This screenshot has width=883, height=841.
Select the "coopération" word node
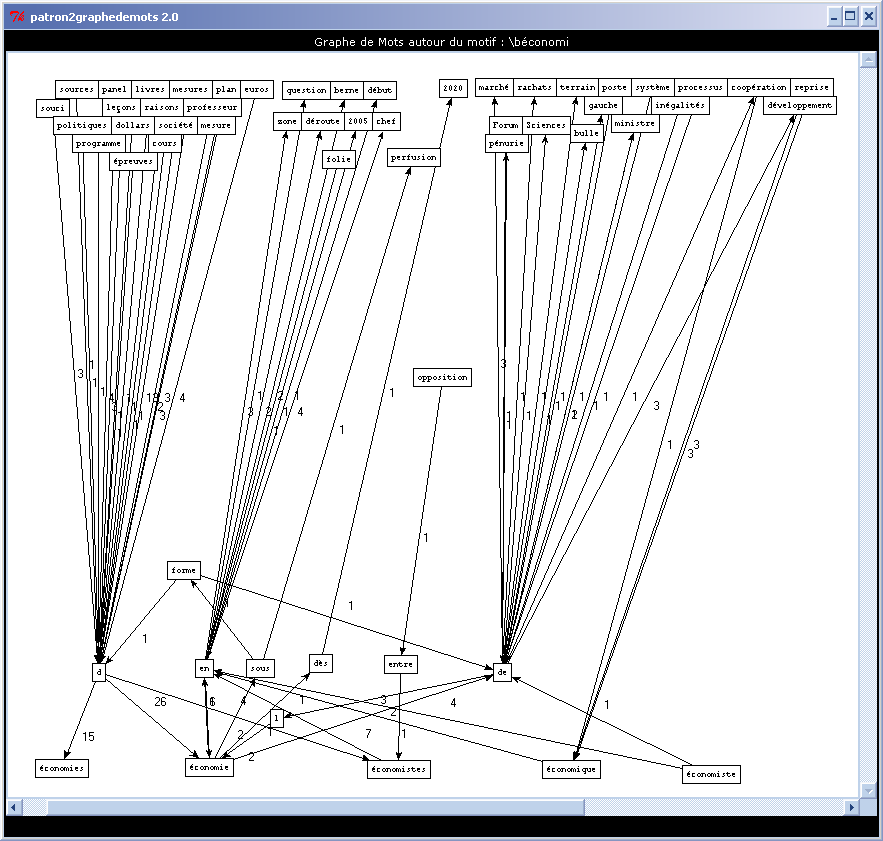[x=759, y=87]
